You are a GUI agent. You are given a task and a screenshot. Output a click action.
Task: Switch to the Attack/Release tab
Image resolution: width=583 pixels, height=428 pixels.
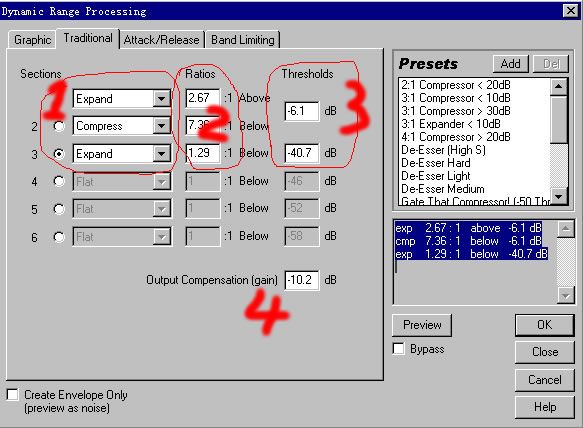161,39
